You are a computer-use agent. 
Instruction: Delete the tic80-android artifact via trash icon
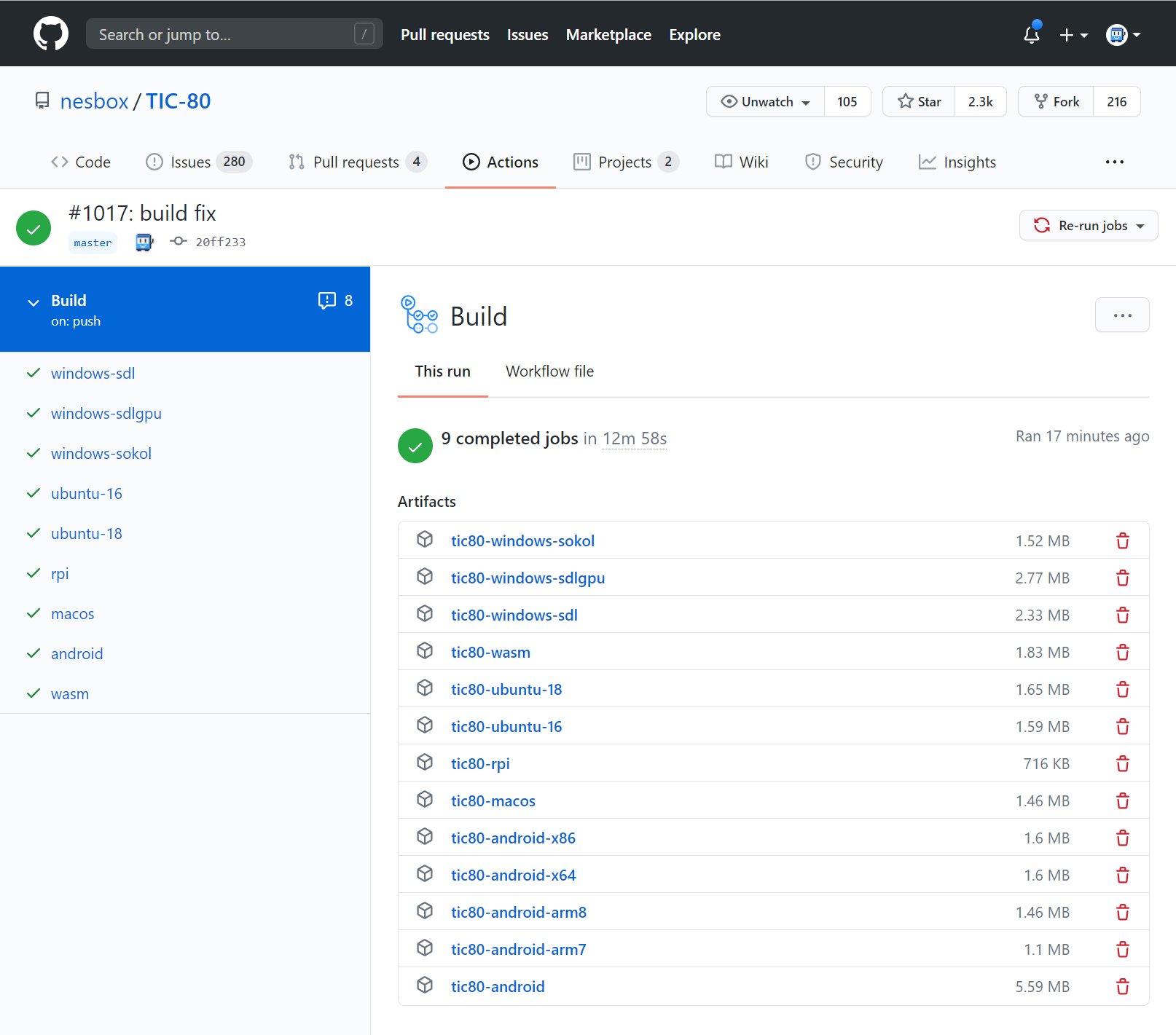[x=1122, y=986]
